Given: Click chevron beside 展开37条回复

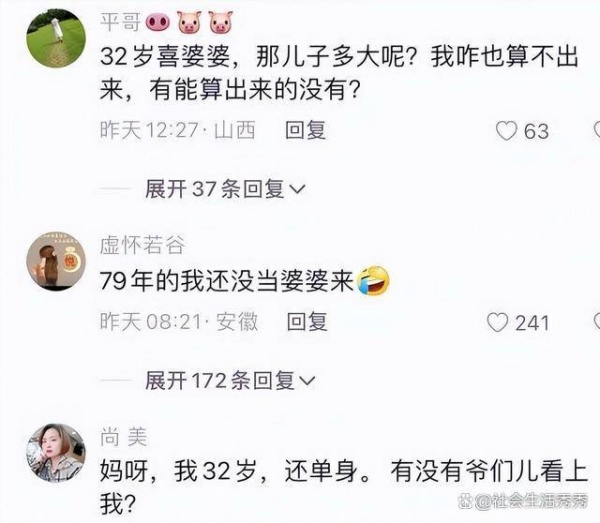Looking at the screenshot, I should [x=298, y=189].
